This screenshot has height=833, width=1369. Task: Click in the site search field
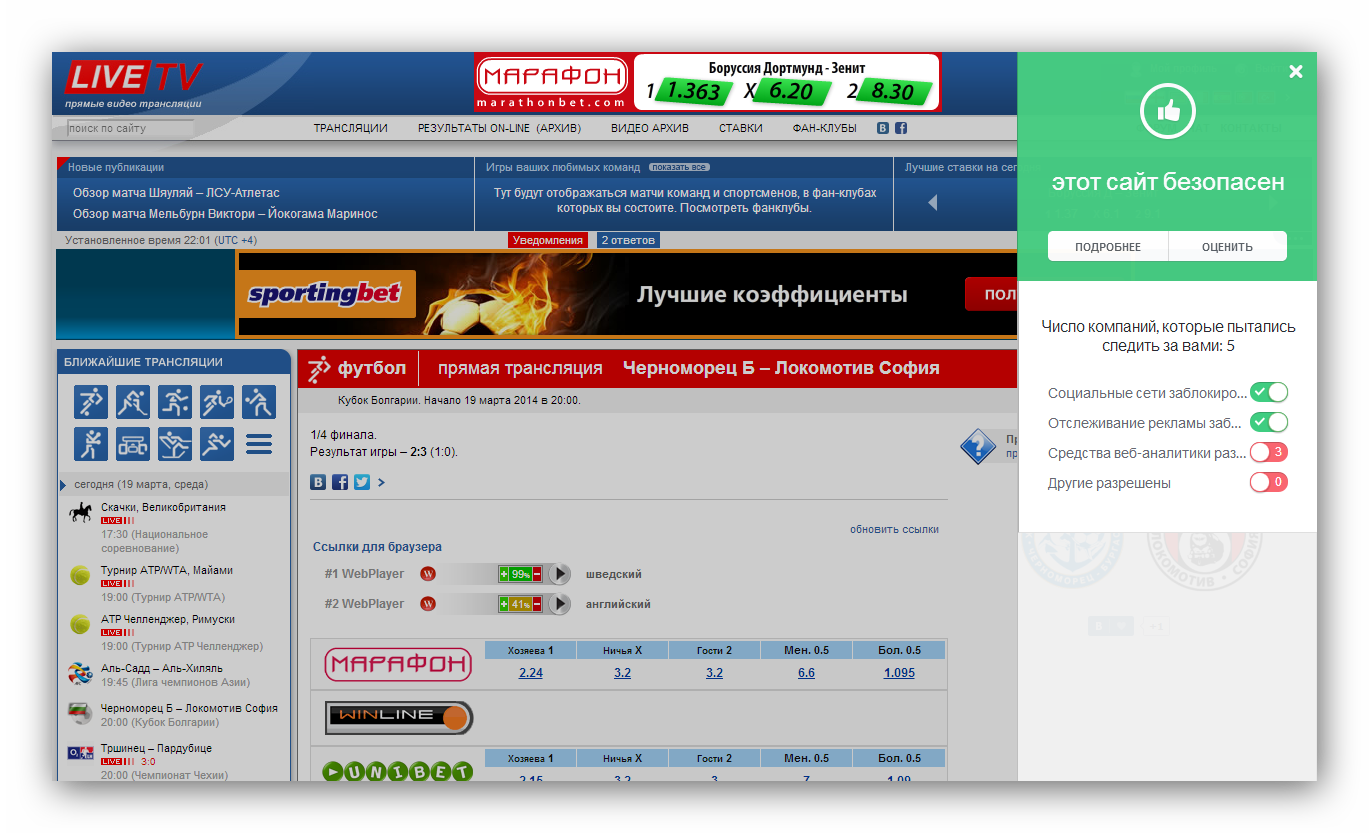click(130, 128)
